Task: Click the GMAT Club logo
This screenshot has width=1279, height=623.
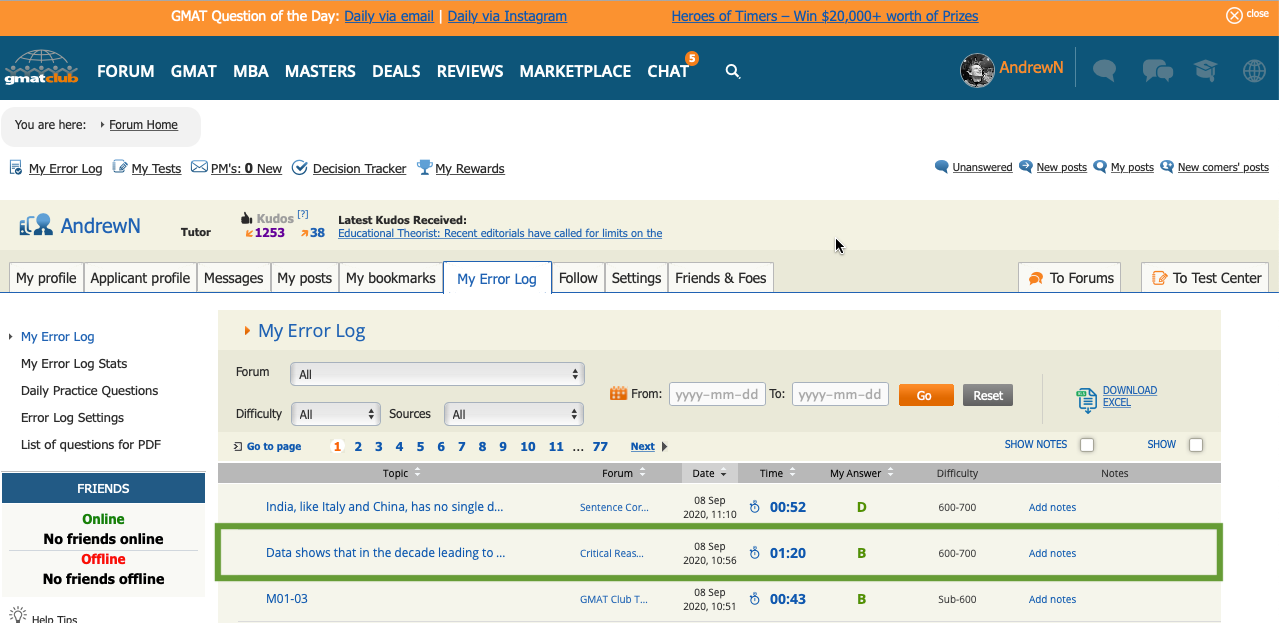Action: tap(41, 68)
